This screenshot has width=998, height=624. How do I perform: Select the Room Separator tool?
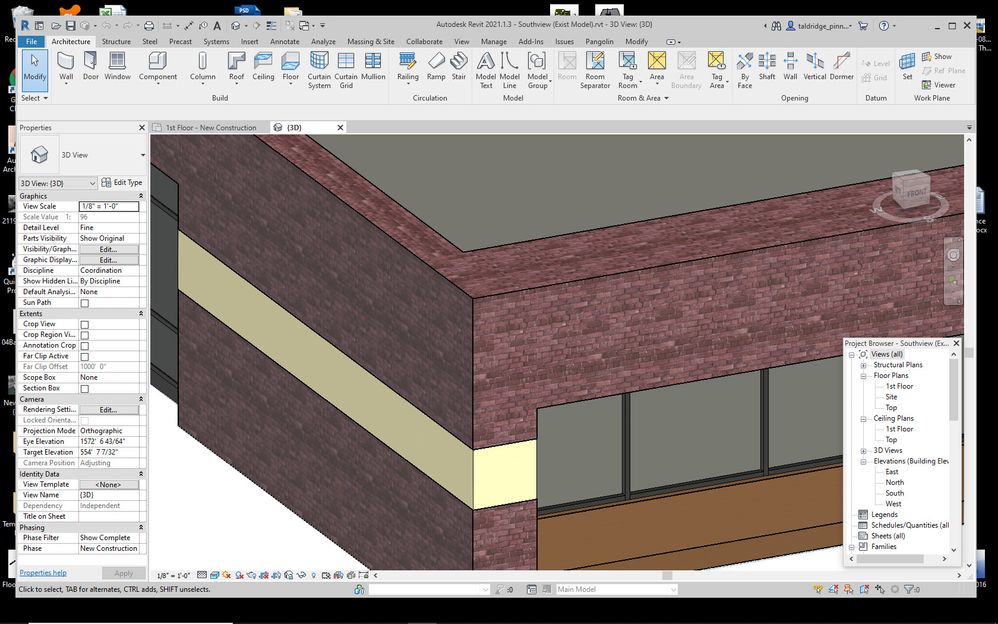(595, 70)
